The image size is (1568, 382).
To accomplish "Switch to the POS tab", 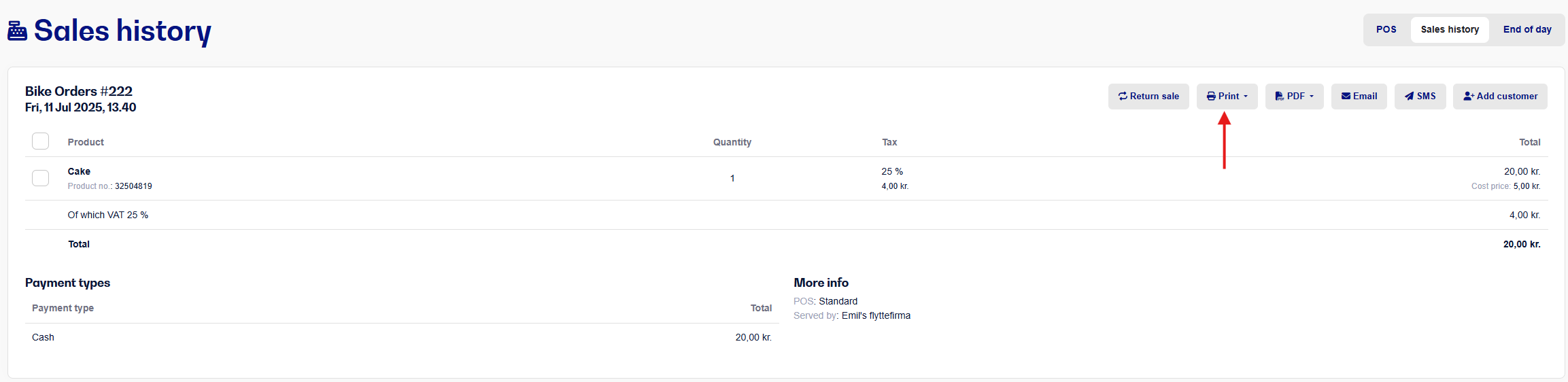I will click(x=1386, y=30).
